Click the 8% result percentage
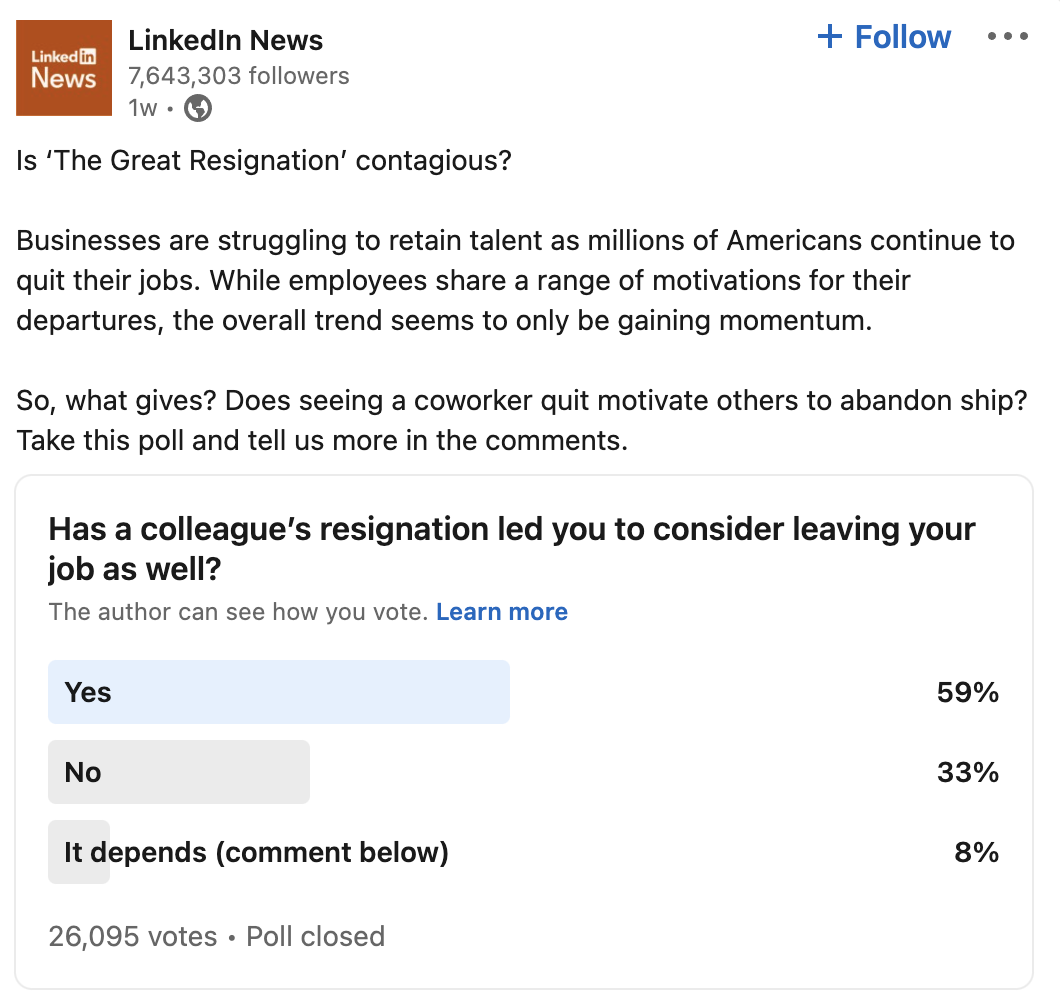This screenshot has width=1060, height=1004. click(976, 852)
